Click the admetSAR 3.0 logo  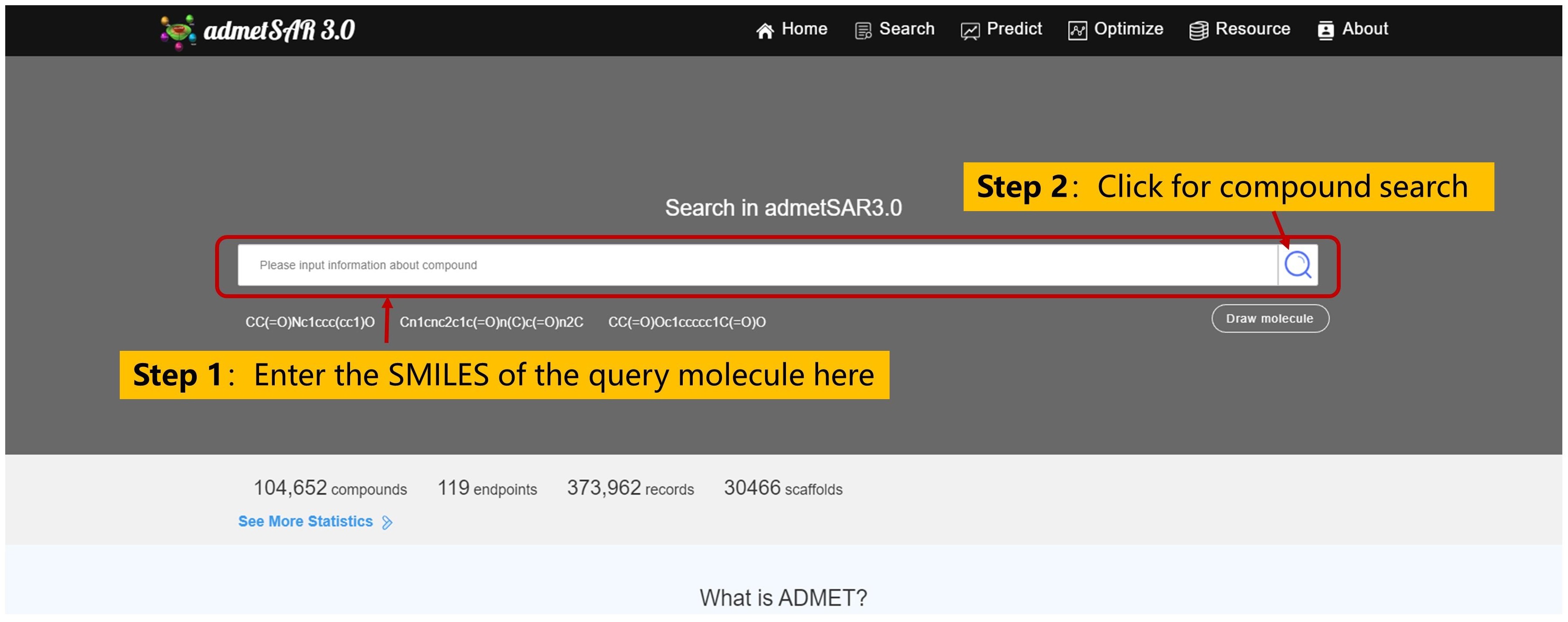[257, 31]
